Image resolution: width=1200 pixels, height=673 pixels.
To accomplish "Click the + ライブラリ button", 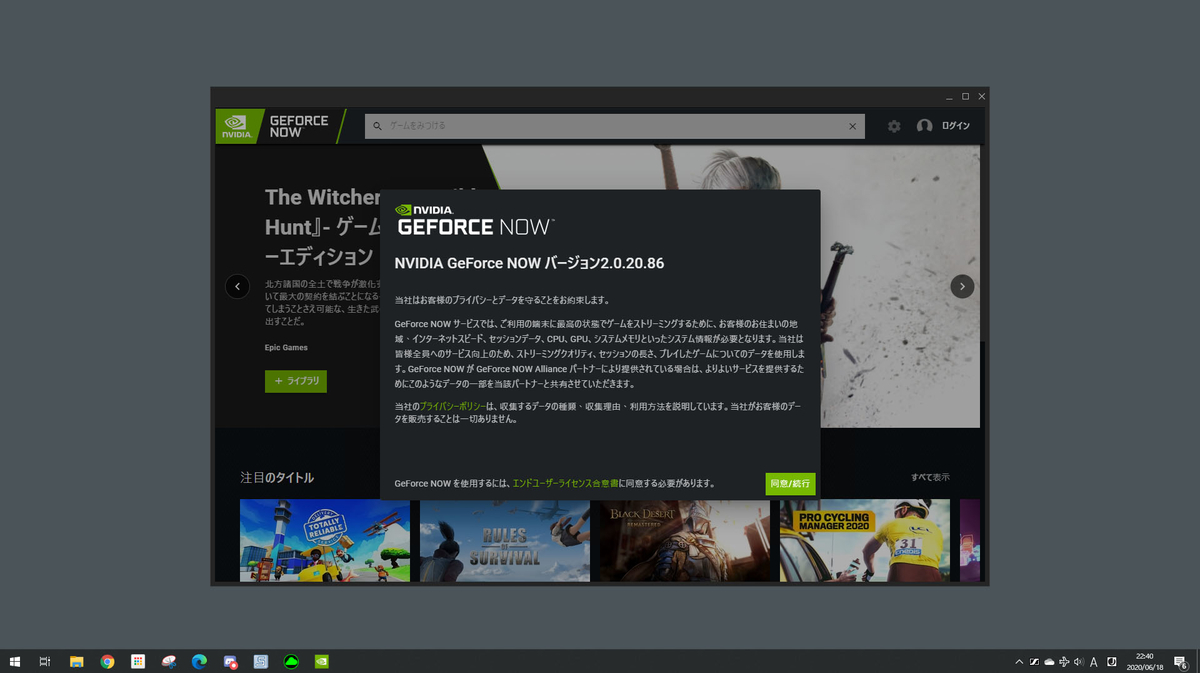I will click(x=296, y=381).
